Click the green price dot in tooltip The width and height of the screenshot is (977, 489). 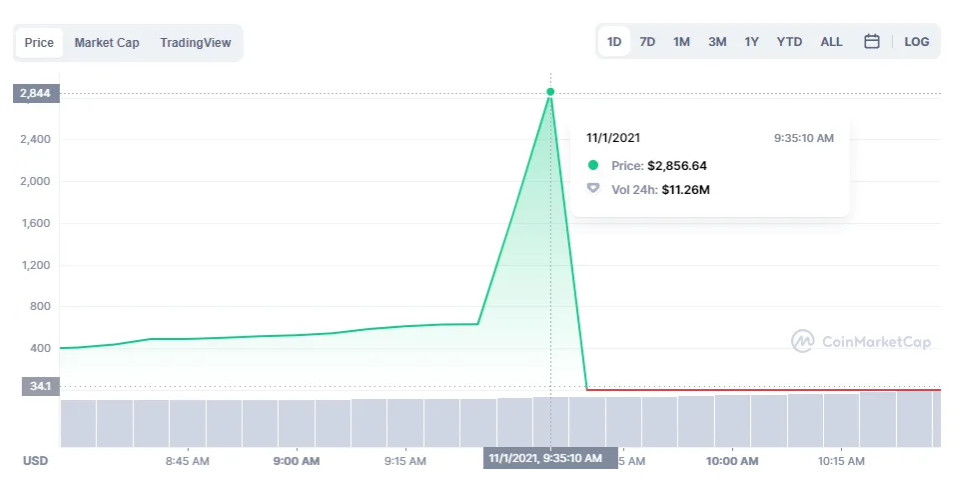593,166
